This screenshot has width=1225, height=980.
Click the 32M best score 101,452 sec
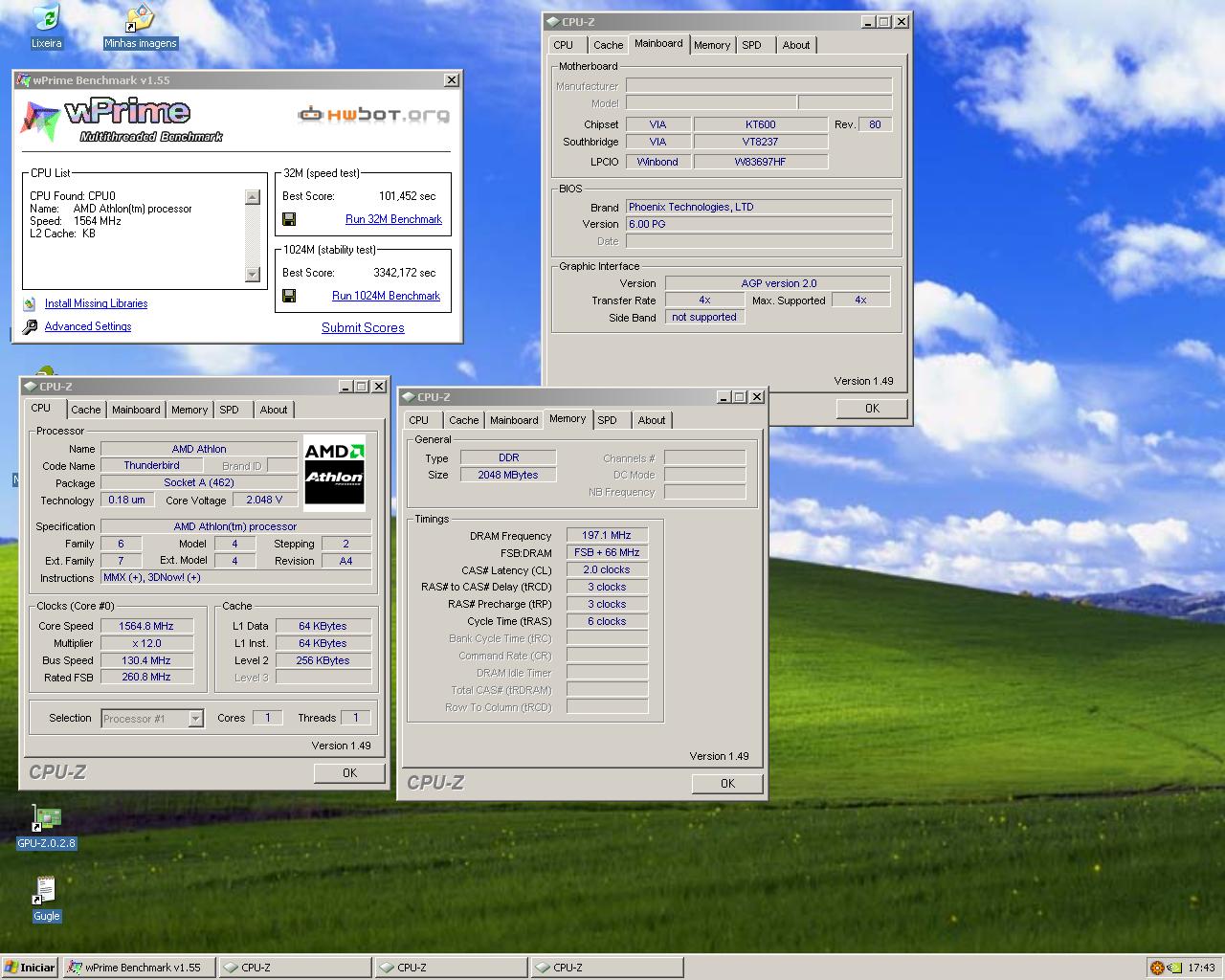407,196
